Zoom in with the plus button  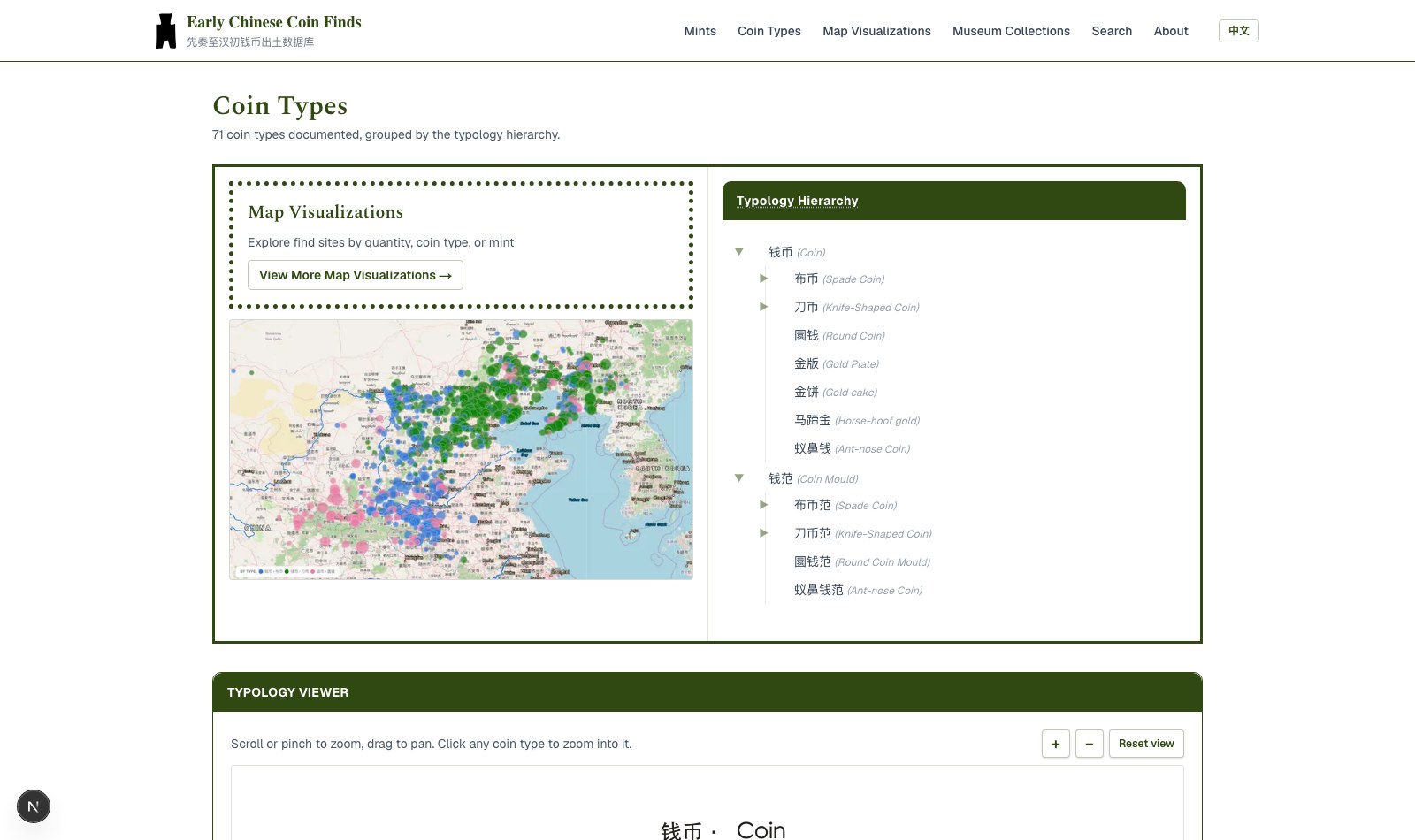1056,744
